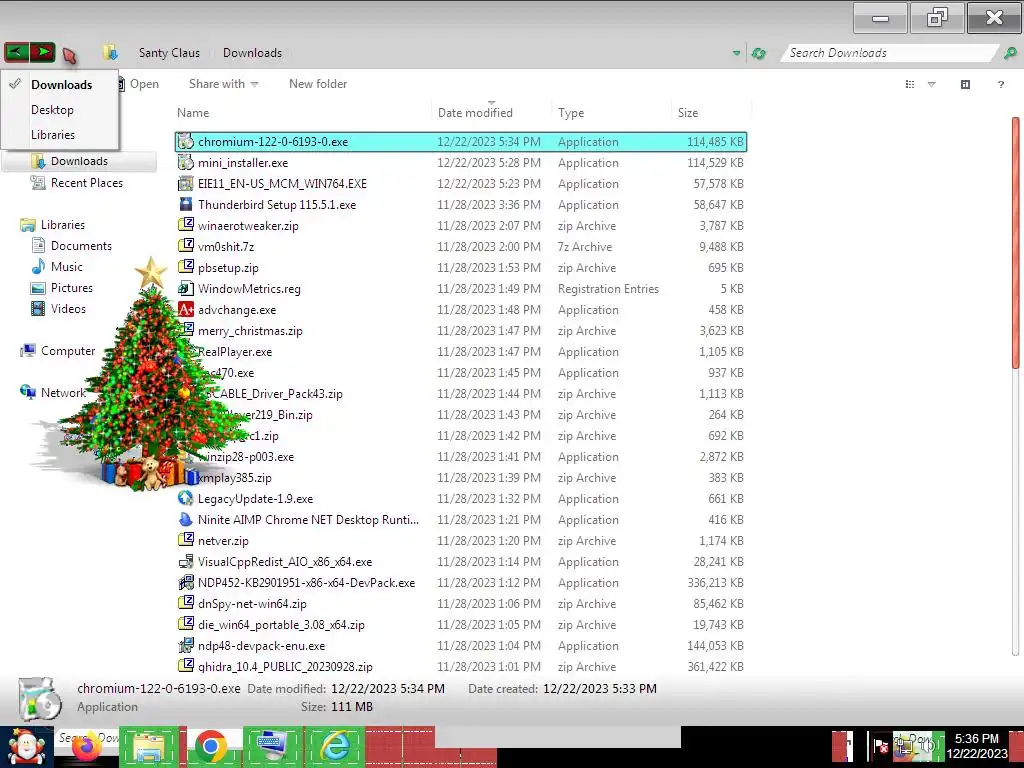Select Computer in the navigation pane
Viewport: 1024px width, 768px height.
[68, 351]
